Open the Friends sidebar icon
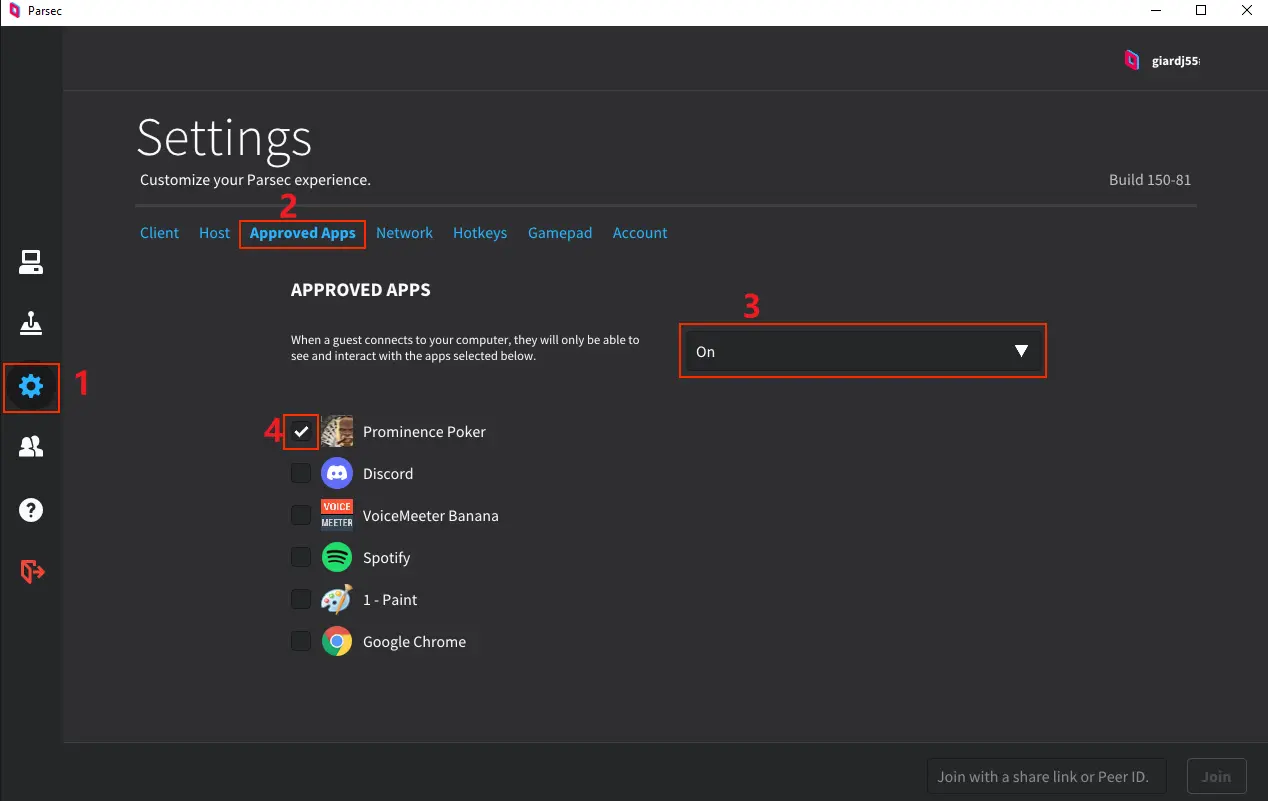1268x801 pixels. point(31,447)
